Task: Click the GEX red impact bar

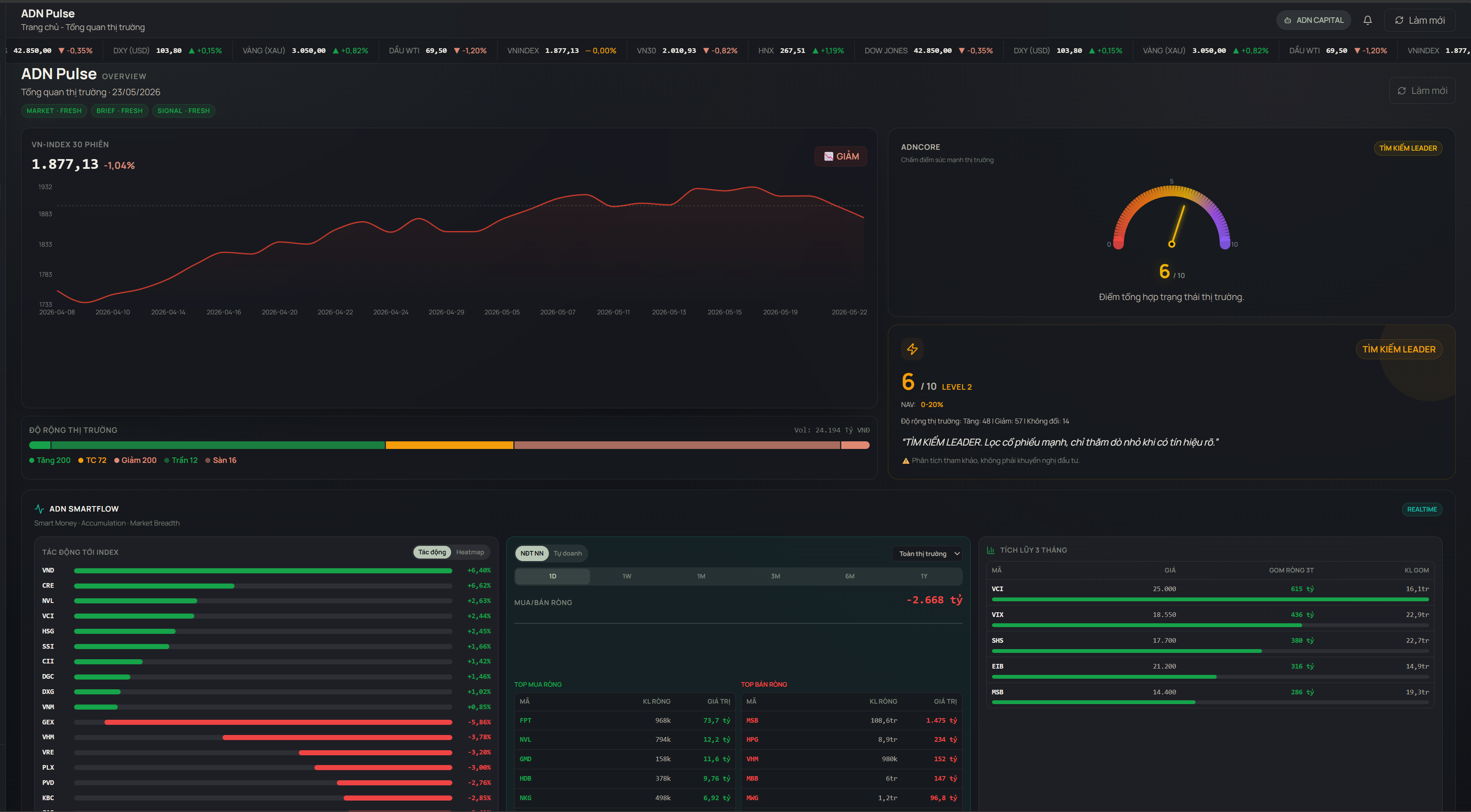Action: coord(278,722)
